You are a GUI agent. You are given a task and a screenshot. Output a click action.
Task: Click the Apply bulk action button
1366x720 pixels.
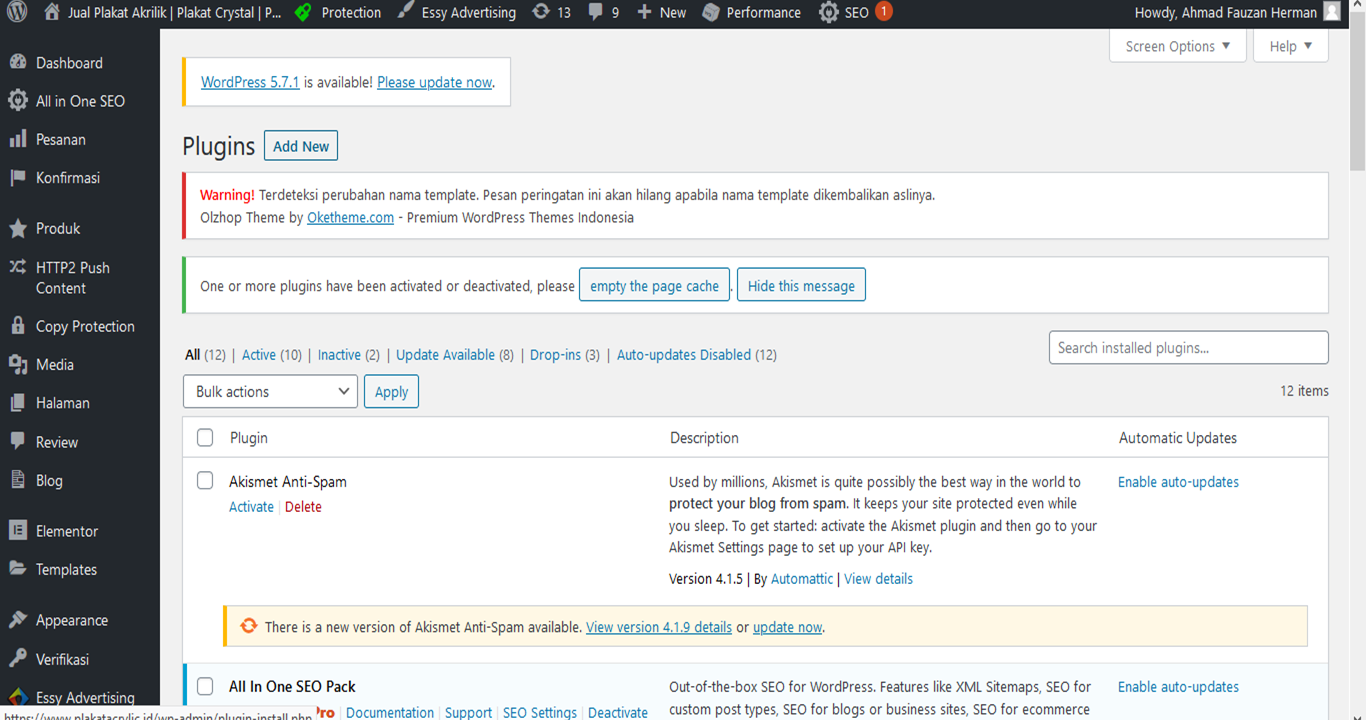(x=391, y=391)
